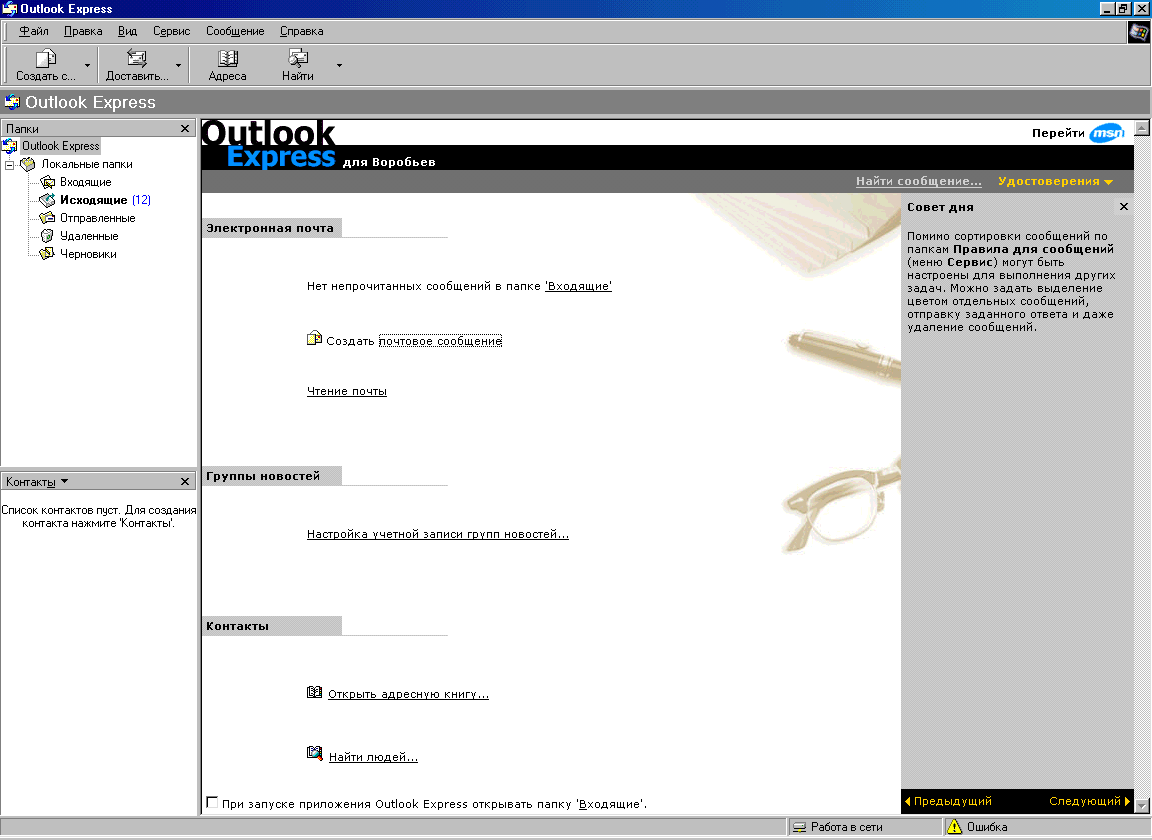This screenshot has height=840, width=1152.
Task: Select the Outlook Express root icon in folder tree
Action: (x=10, y=146)
